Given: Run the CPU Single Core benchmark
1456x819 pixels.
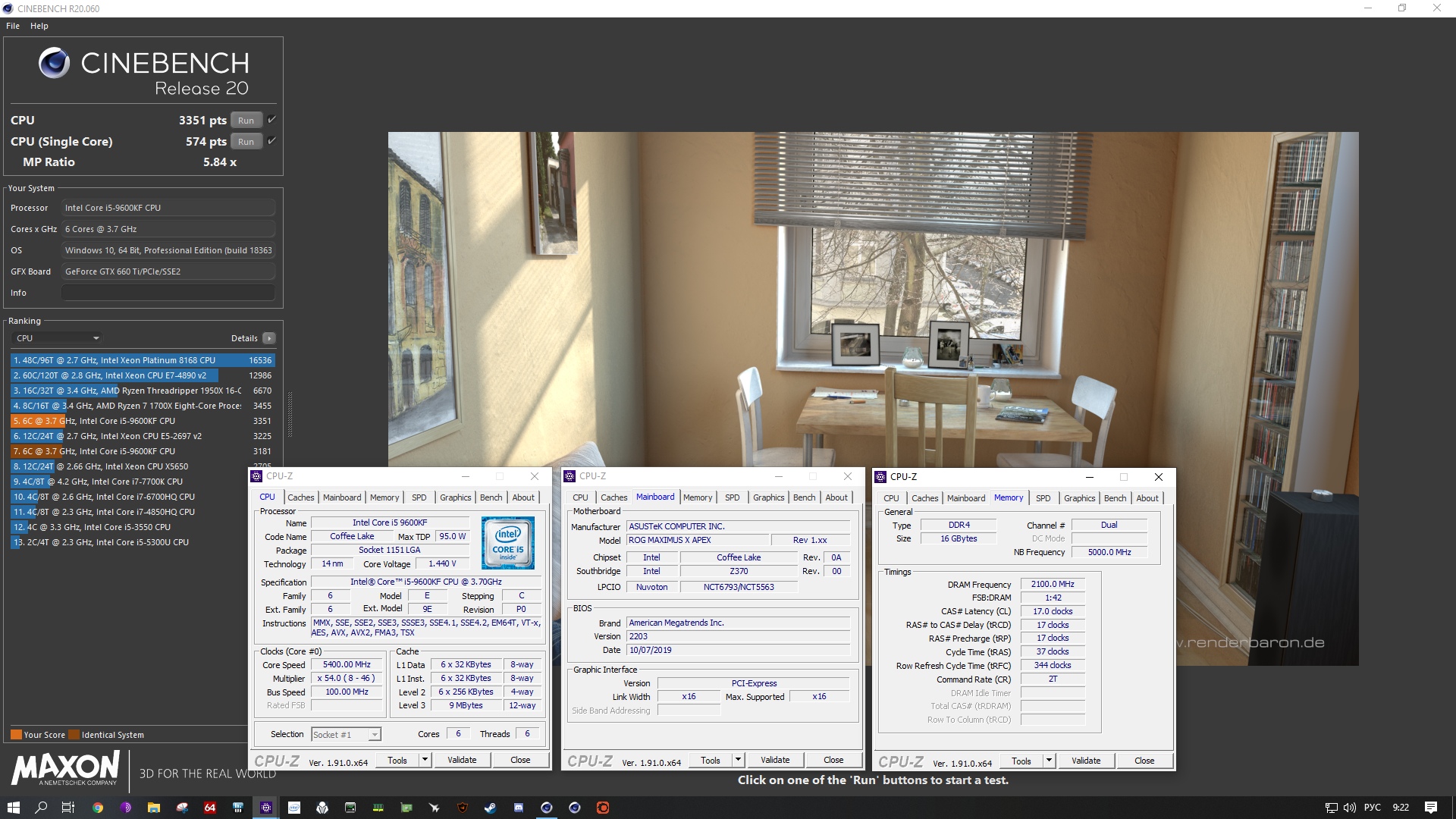Looking at the screenshot, I should 246,142.
